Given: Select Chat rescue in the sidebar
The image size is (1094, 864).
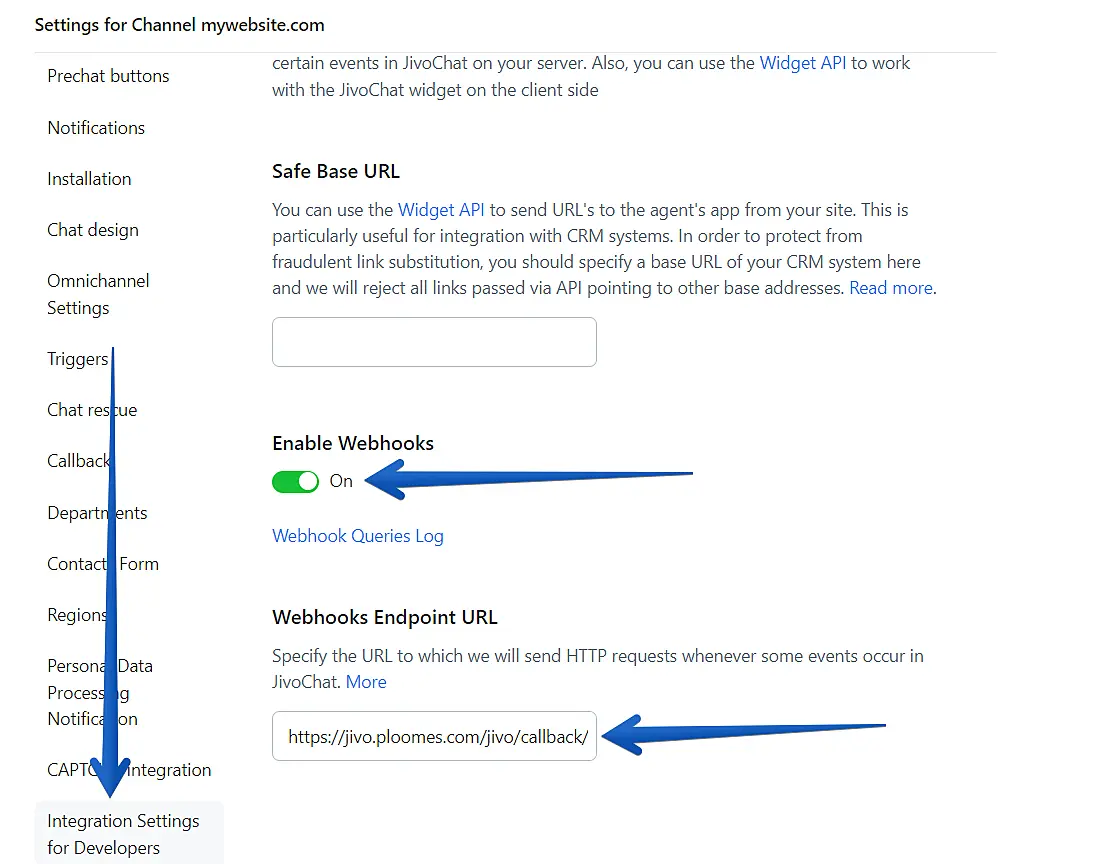Looking at the screenshot, I should coord(92,410).
